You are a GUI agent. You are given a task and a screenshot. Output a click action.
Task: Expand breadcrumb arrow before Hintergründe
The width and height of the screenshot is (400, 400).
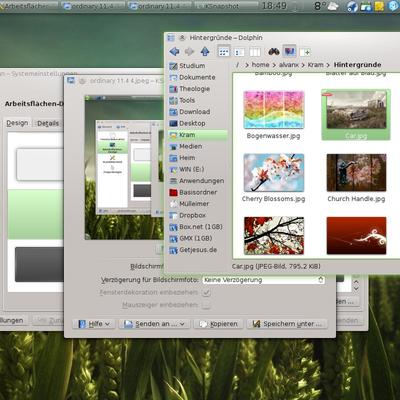[x=328, y=65]
